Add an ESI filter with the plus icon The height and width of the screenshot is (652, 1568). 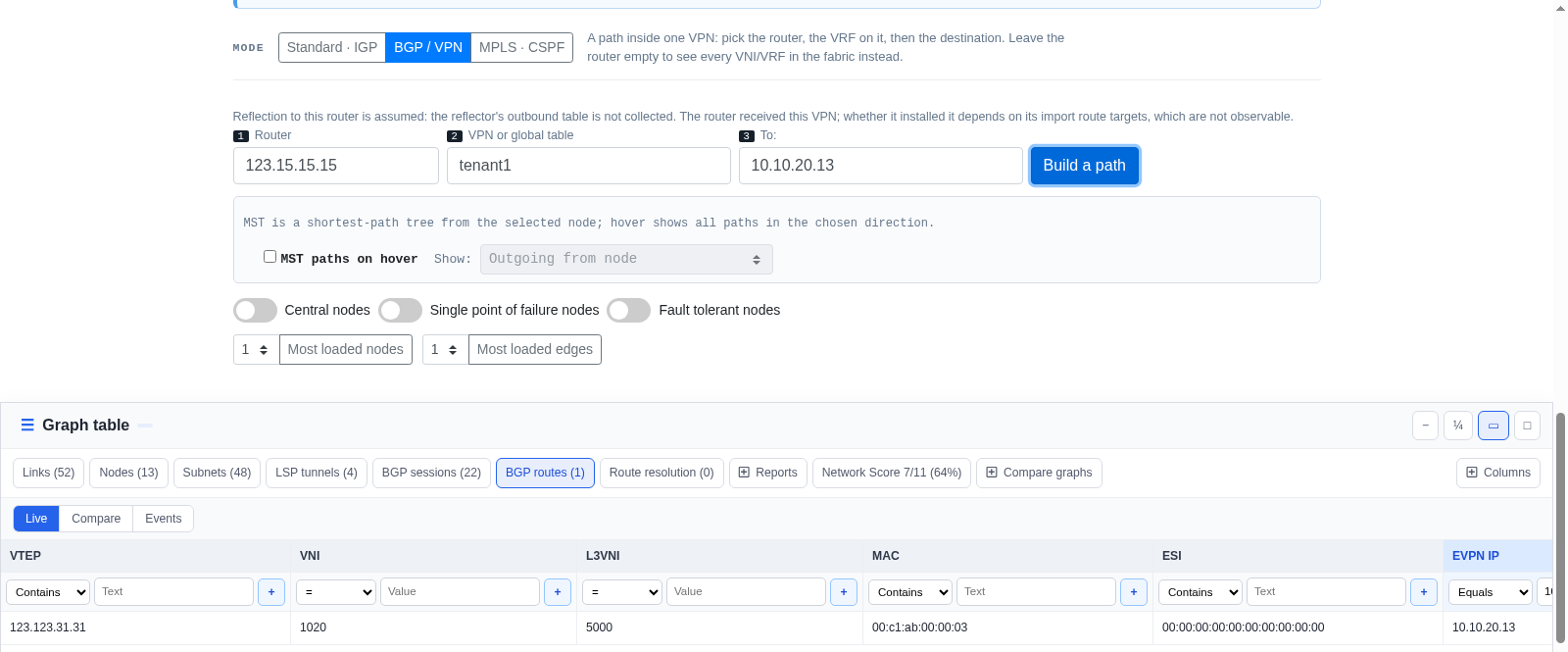pos(1424,592)
